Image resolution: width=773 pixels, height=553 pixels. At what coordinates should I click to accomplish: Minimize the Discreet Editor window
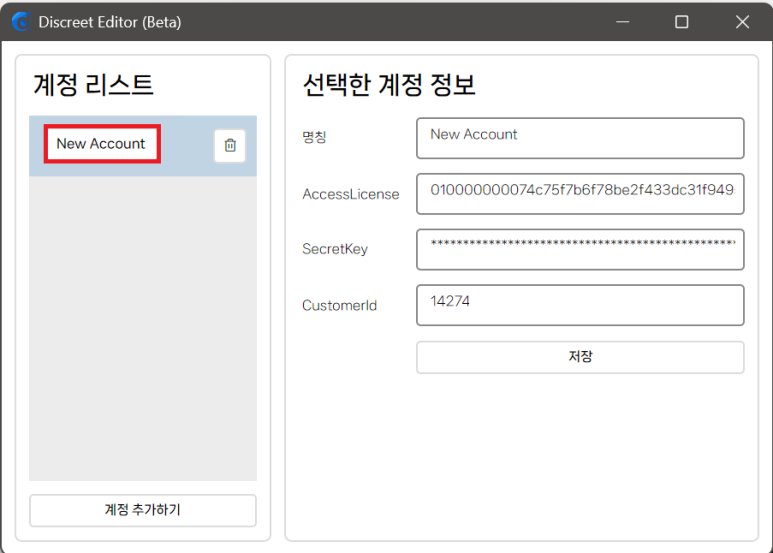point(622,22)
